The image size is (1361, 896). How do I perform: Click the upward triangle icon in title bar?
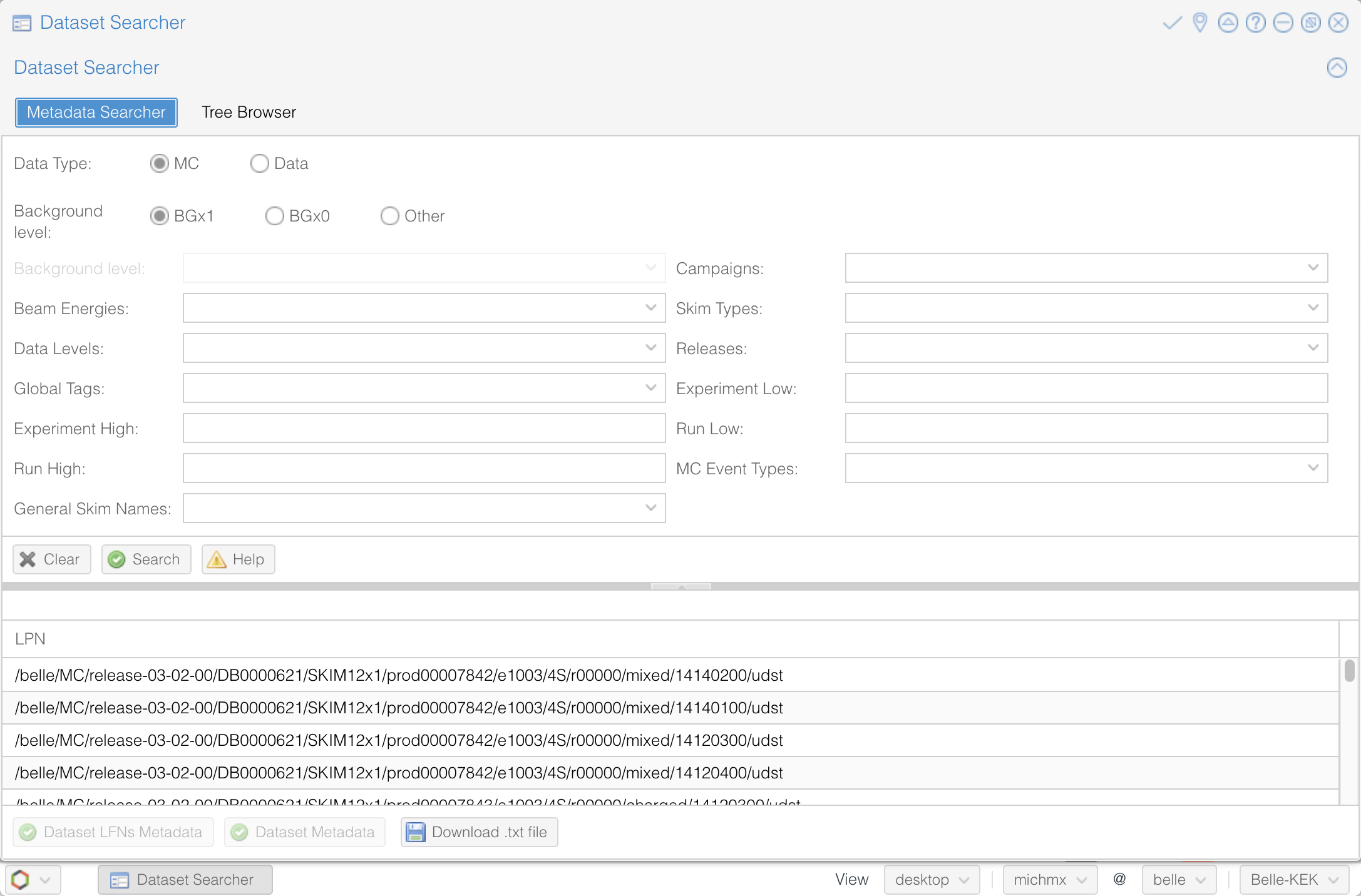[1228, 23]
